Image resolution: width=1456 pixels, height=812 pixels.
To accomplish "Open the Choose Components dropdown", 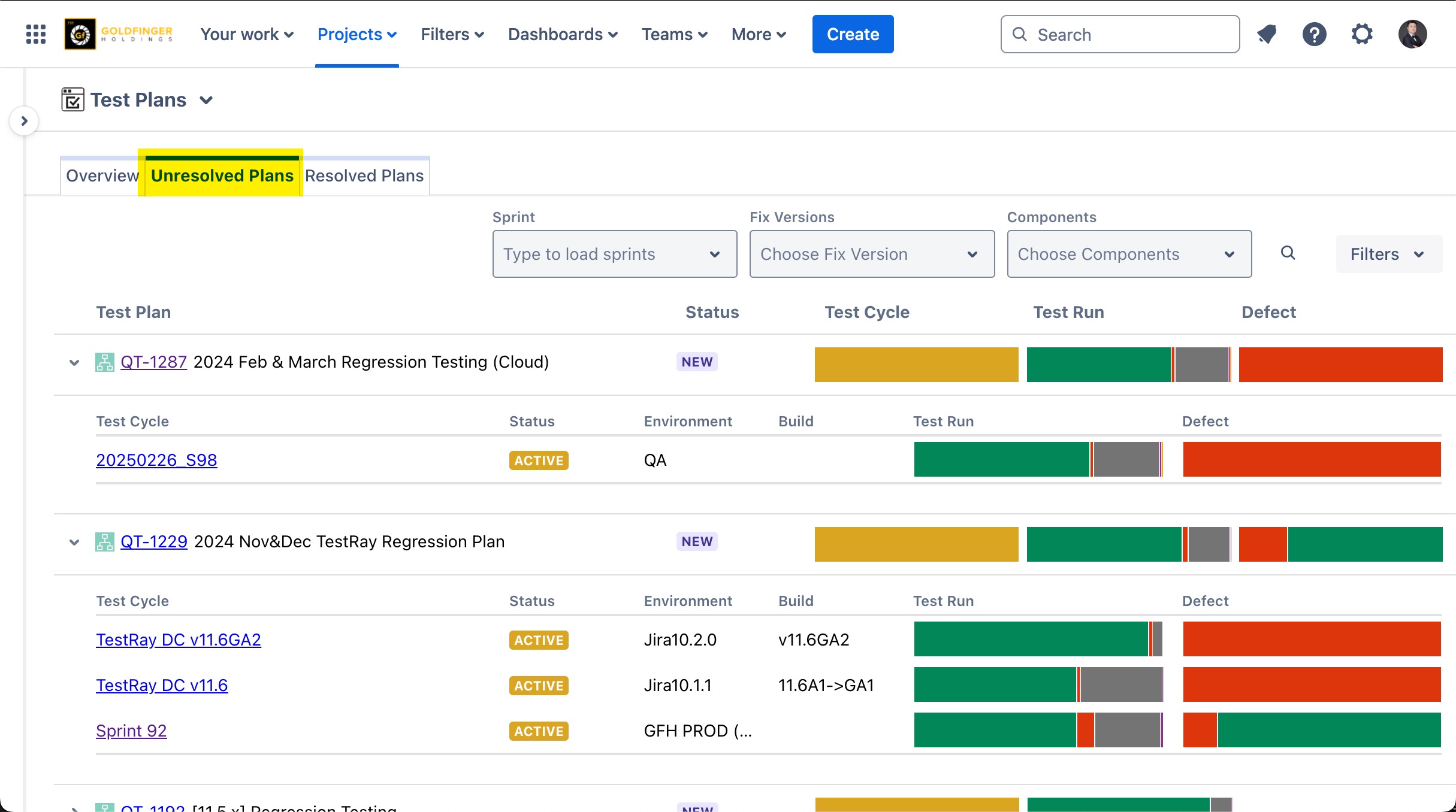I will 1129,254.
